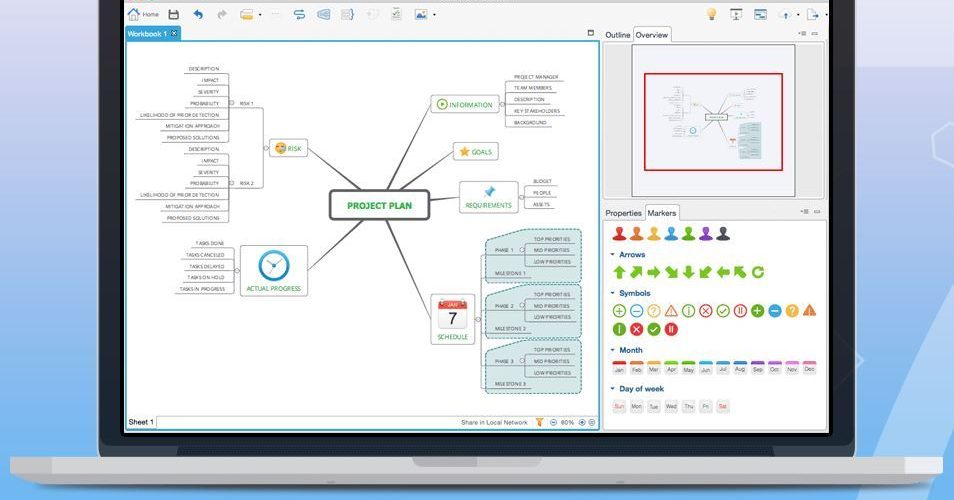954x500 pixels.
Task: Click the lightbulb brainstorm icon
Action: [x=712, y=14]
